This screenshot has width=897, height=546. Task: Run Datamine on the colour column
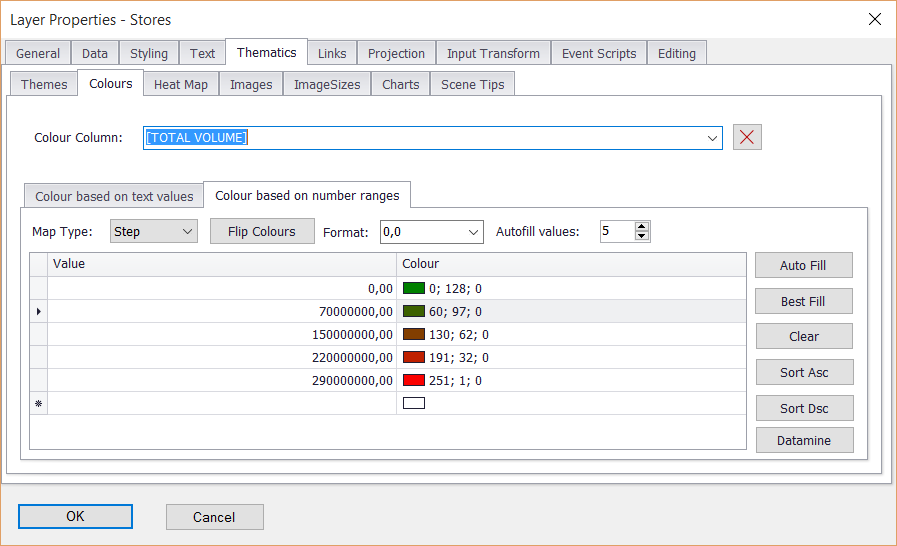coord(804,440)
